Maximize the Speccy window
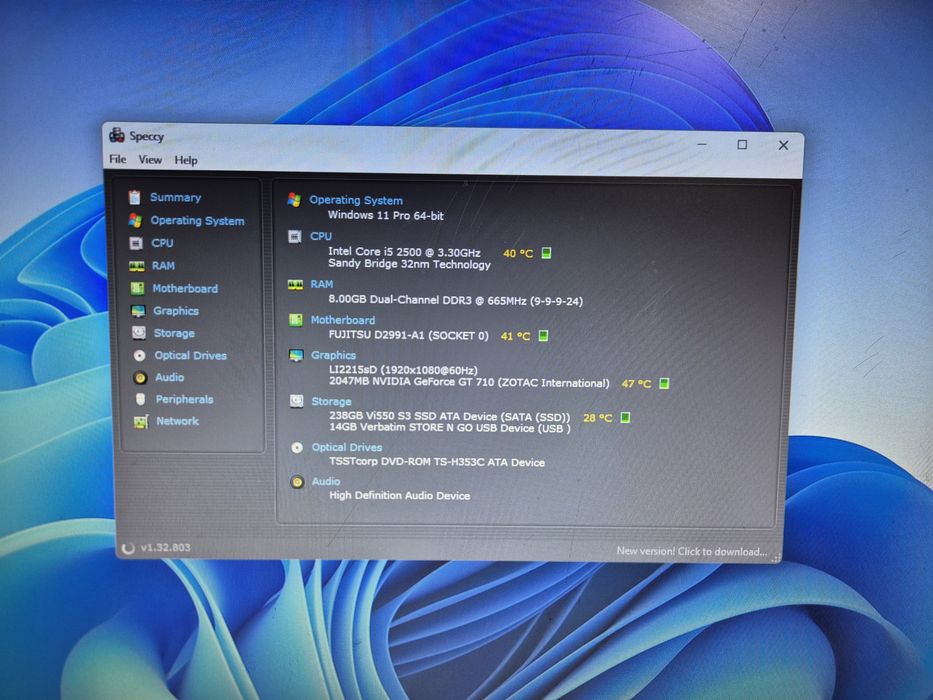This screenshot has height=700, width=933. [742, 144]
